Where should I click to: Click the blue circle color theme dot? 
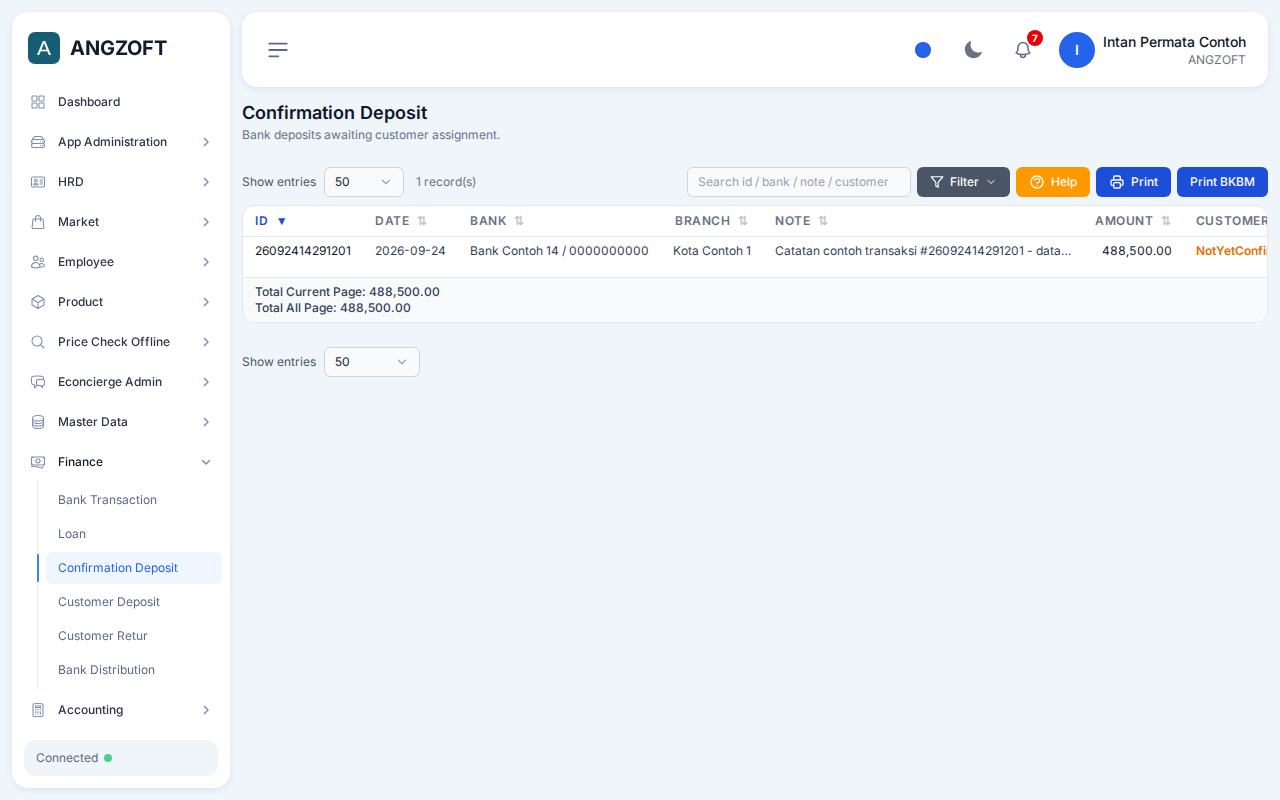(923, 50)
